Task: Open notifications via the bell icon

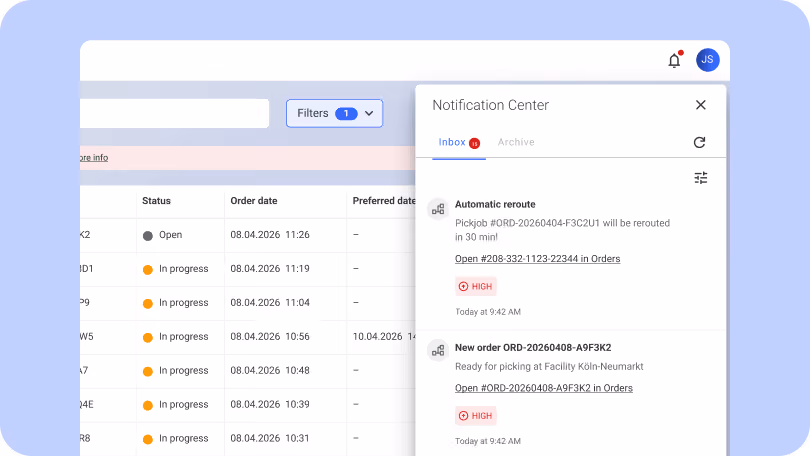Action: [x=674, y=60]
